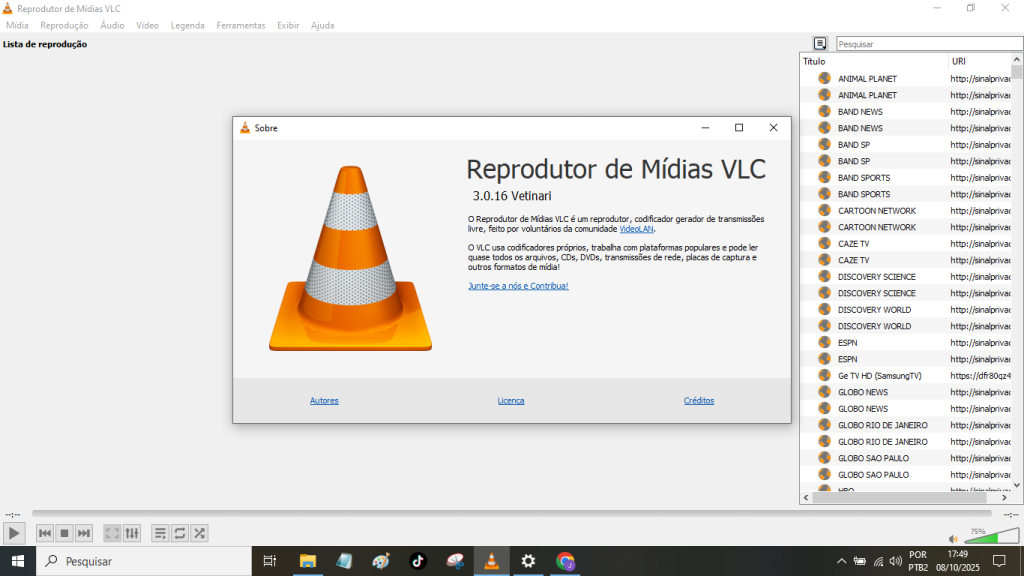Open the Ajuda menu
Image resolution: width=1024 pixels, height=576 pixels.
coord(323,25)
